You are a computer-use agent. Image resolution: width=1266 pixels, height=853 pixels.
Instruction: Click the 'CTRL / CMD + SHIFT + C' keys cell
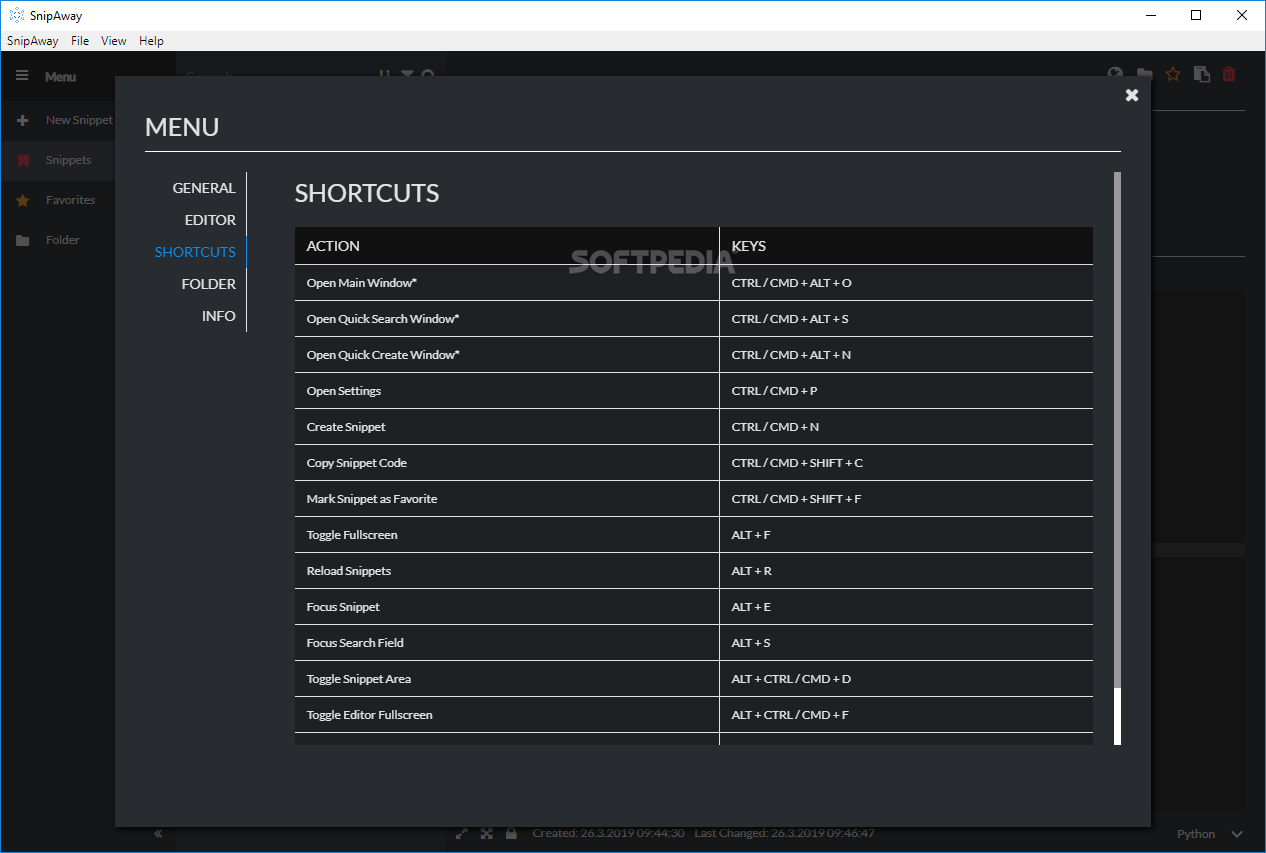point(906,463)
